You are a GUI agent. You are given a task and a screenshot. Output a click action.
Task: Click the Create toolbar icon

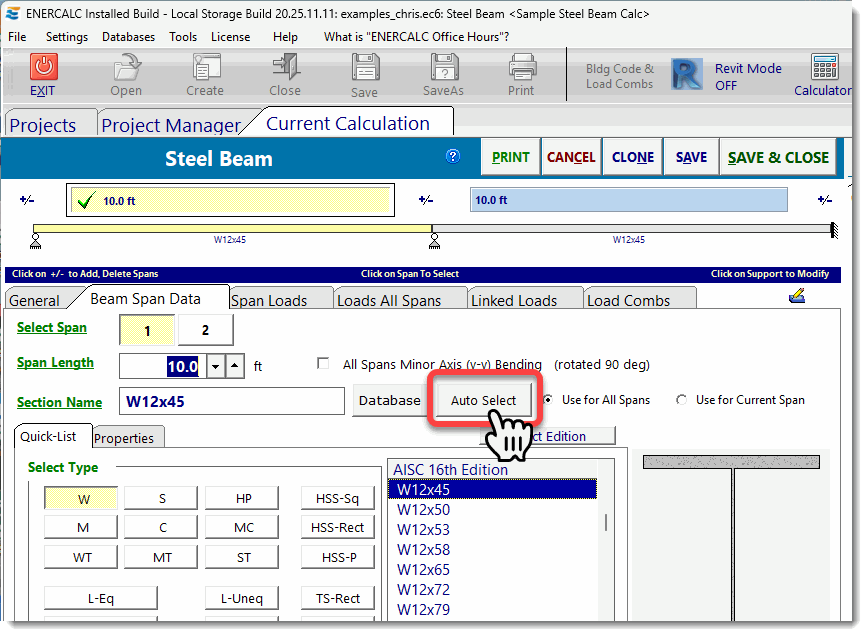[206, 67]
